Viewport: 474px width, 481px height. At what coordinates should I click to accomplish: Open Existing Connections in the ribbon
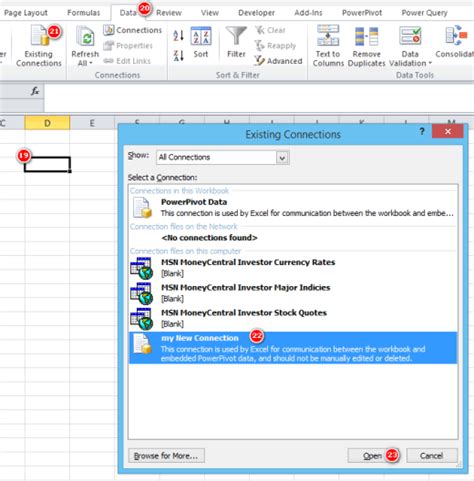(39, 46)
